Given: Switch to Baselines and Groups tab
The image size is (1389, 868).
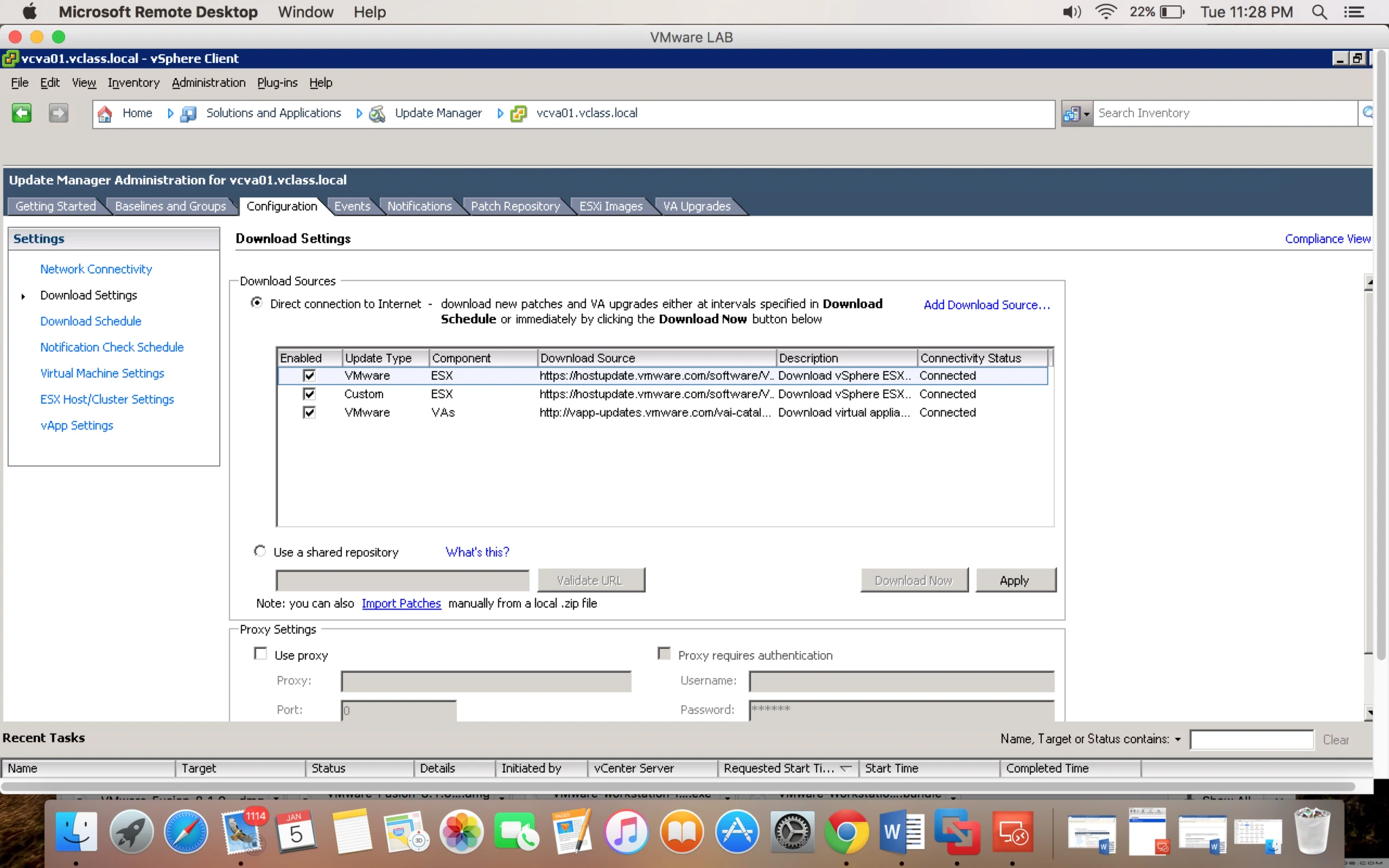Looking at the screenshot, I should coord(170,206).
